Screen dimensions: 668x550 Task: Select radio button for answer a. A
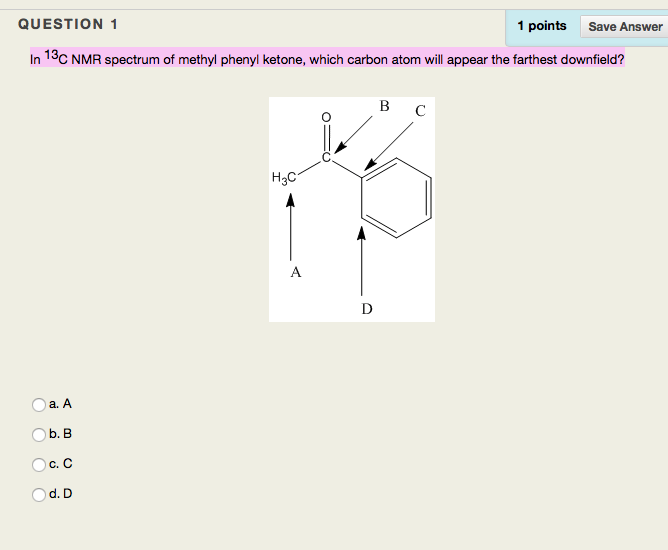pos(39,405)
